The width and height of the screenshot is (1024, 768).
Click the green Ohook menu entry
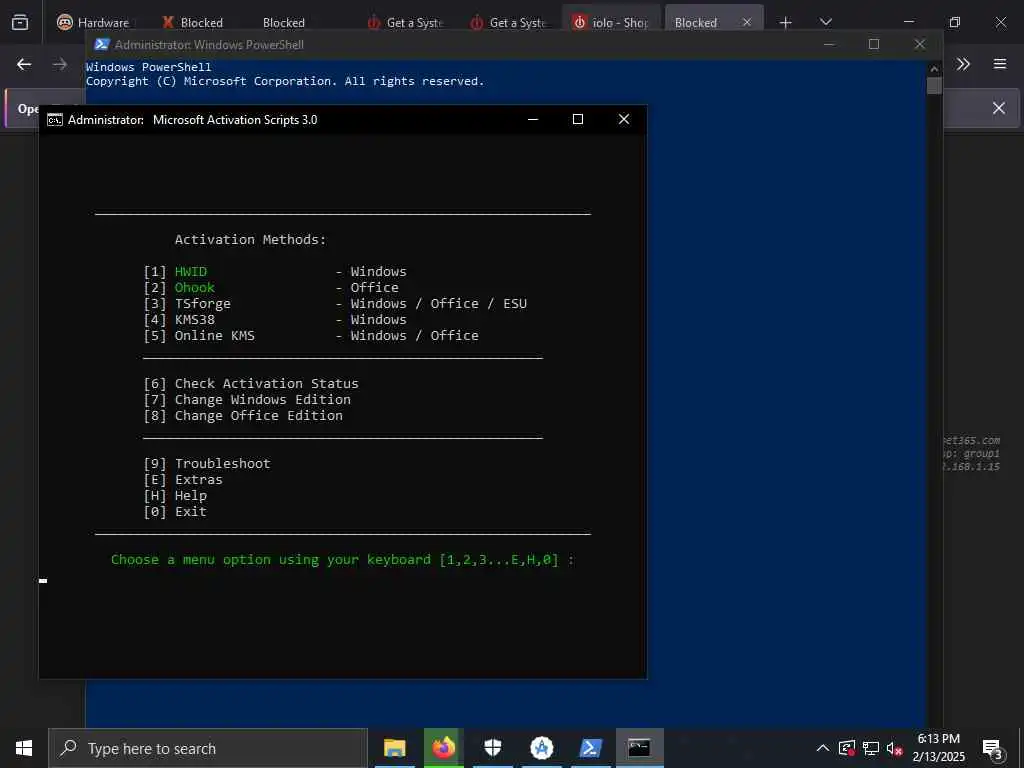coord(195,287)
